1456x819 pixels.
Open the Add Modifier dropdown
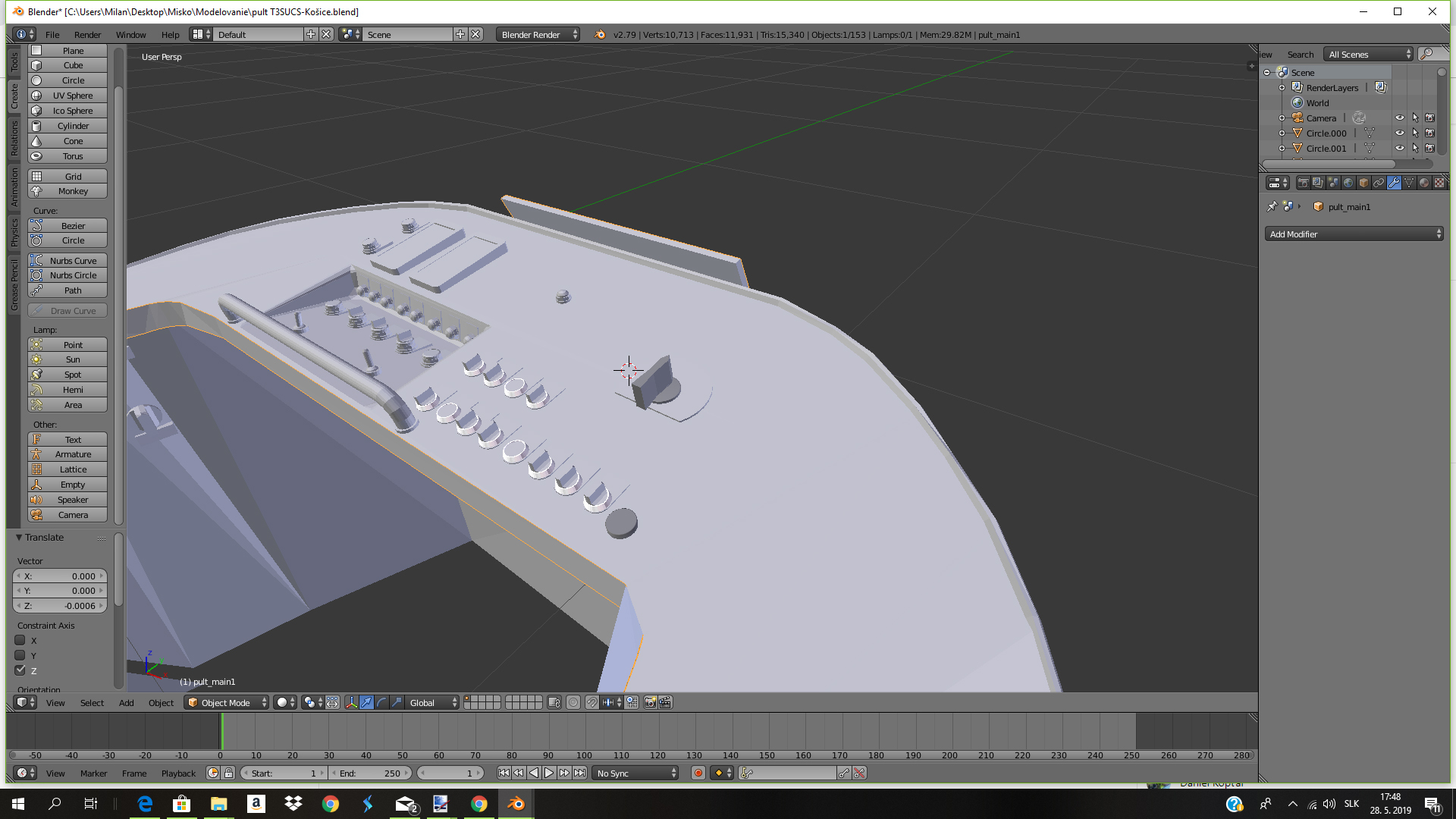[1354, 234]
